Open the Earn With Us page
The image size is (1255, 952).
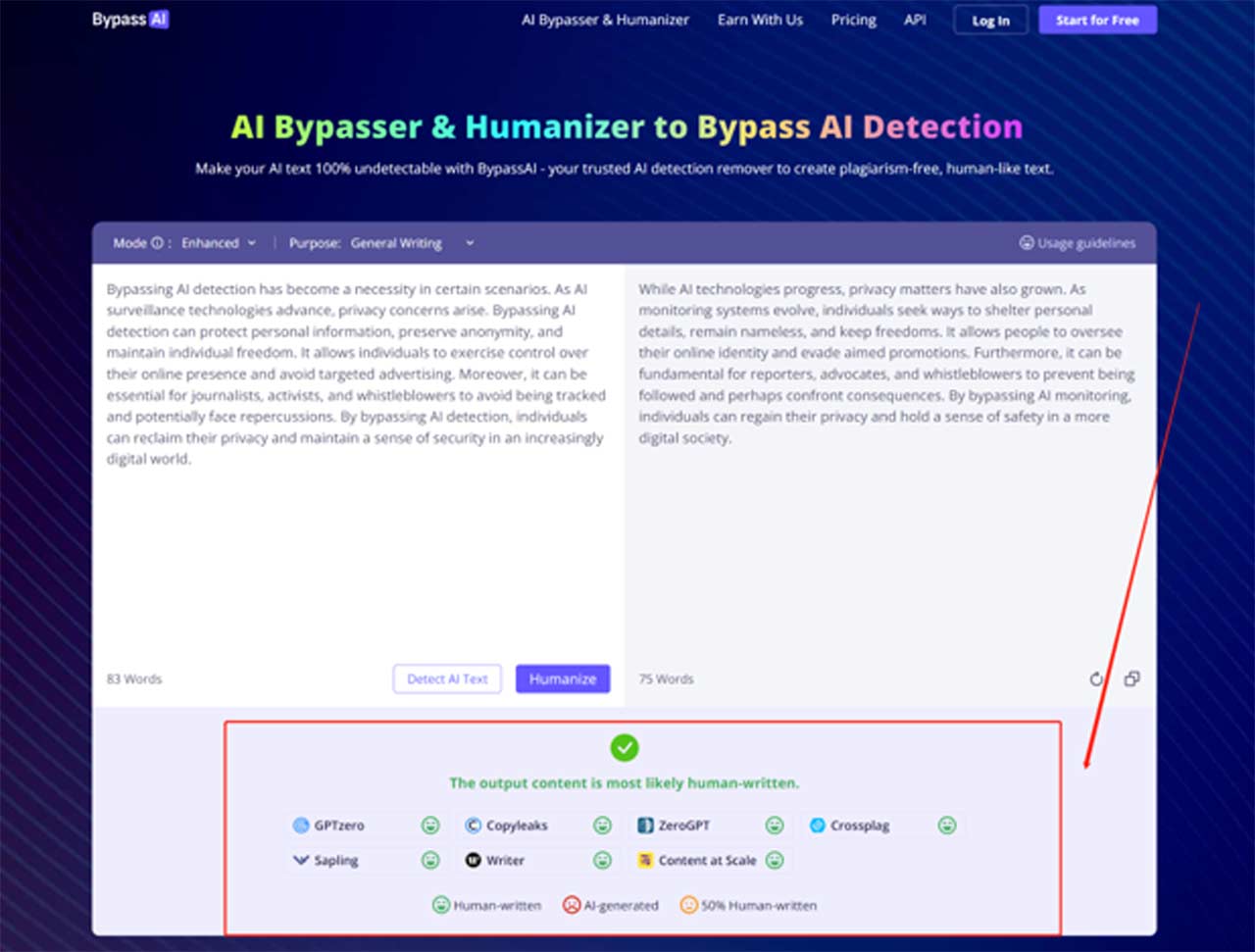[760, 20]
